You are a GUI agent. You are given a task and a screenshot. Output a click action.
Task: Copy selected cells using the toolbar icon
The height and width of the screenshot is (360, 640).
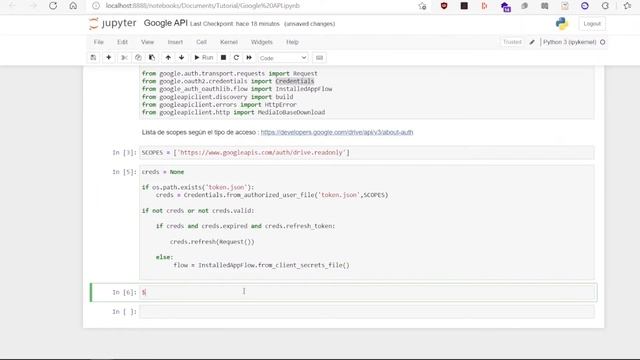point(138,58)
